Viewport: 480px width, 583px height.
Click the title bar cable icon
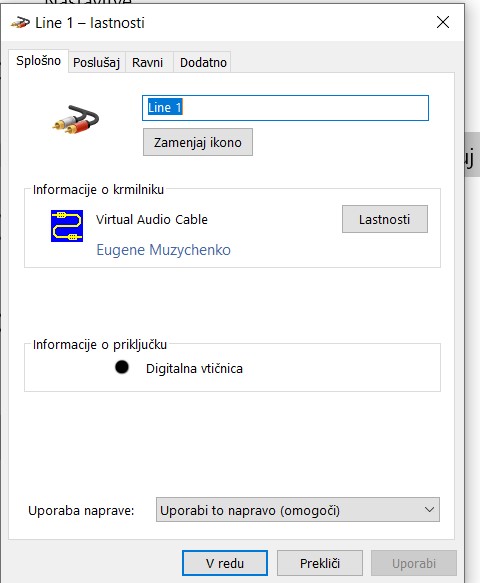coord(20,23)
